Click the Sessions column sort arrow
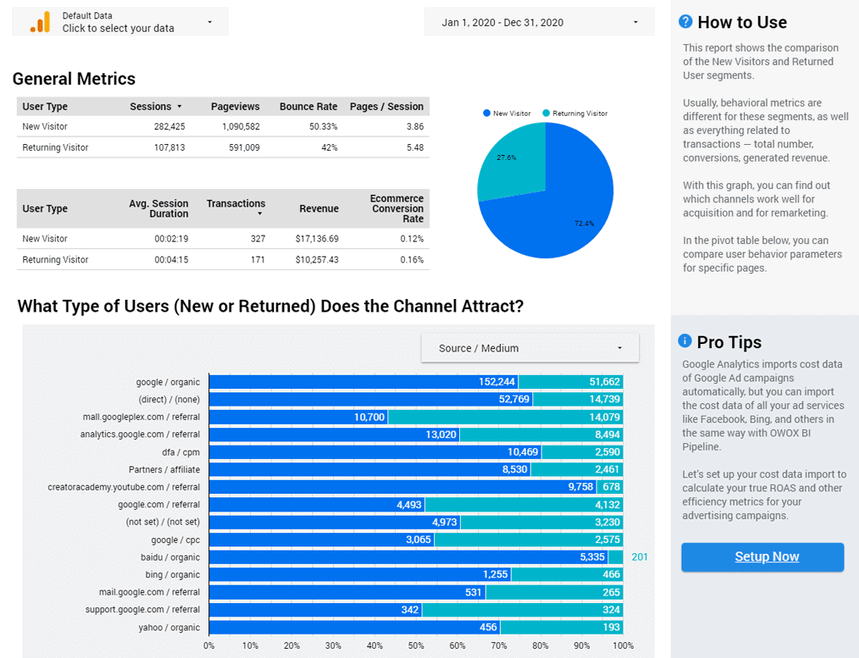859x658 pixels. (179, 106)
